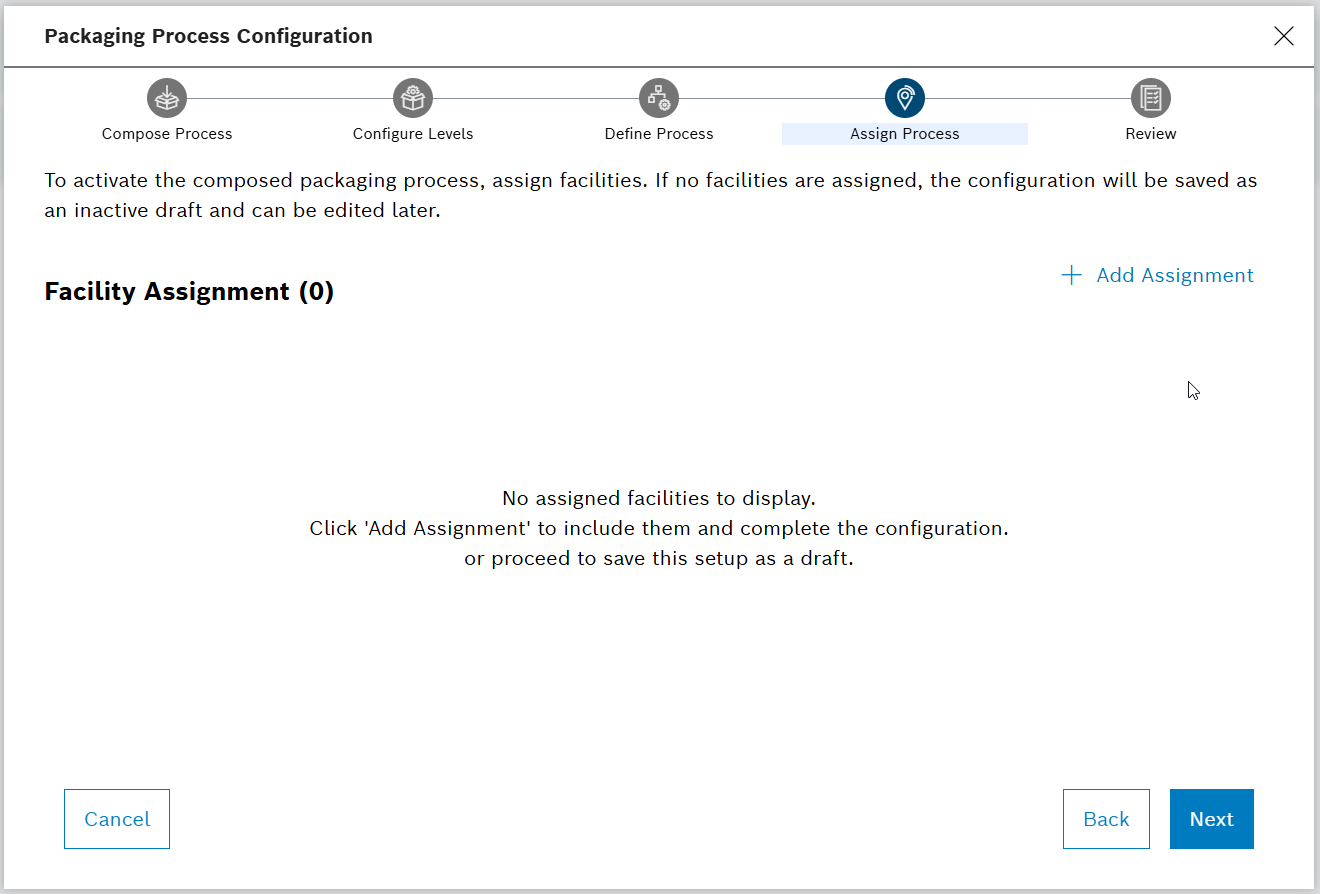Select the open-box icon above Configure Levels
Viewport: 1320px width, 894px height.
(x=412, y=97)
